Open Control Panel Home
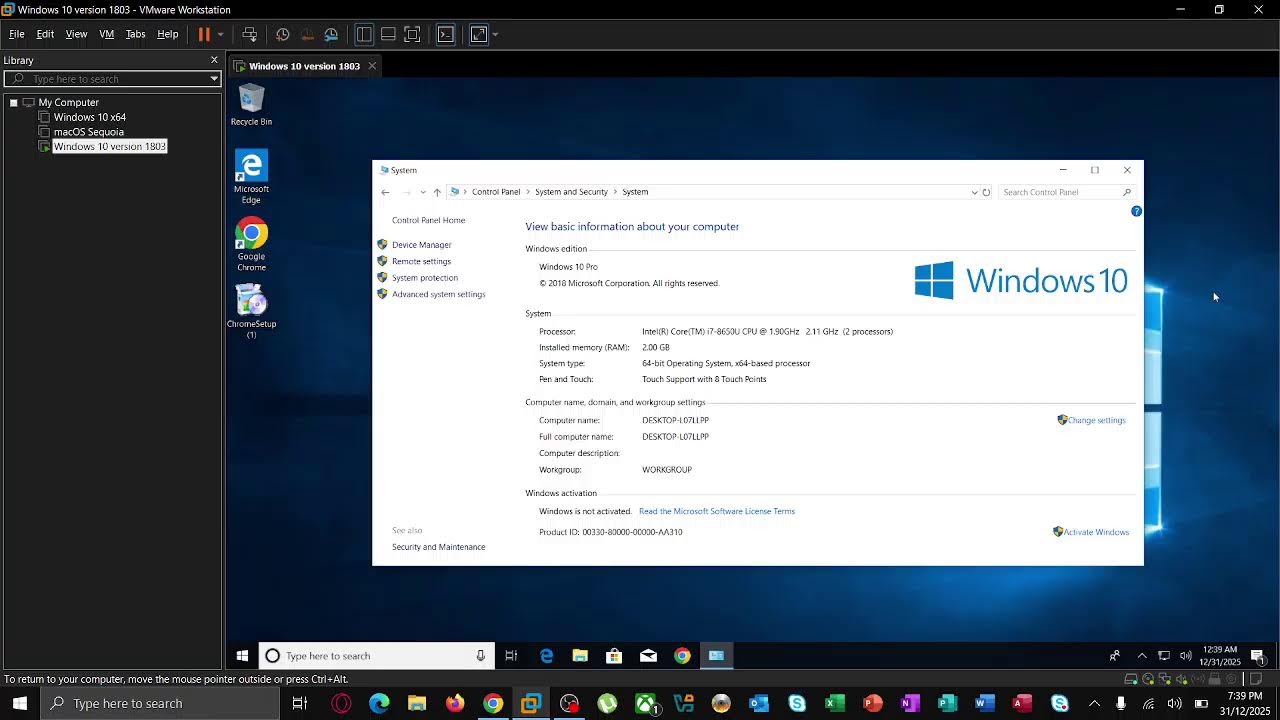Screen dimensions: 1280x720 pyautogui.click(x=428, y=220)
